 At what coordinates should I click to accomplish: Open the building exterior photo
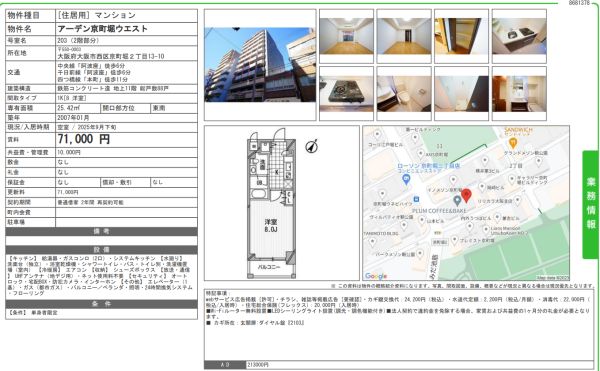[x=260, y=65]
